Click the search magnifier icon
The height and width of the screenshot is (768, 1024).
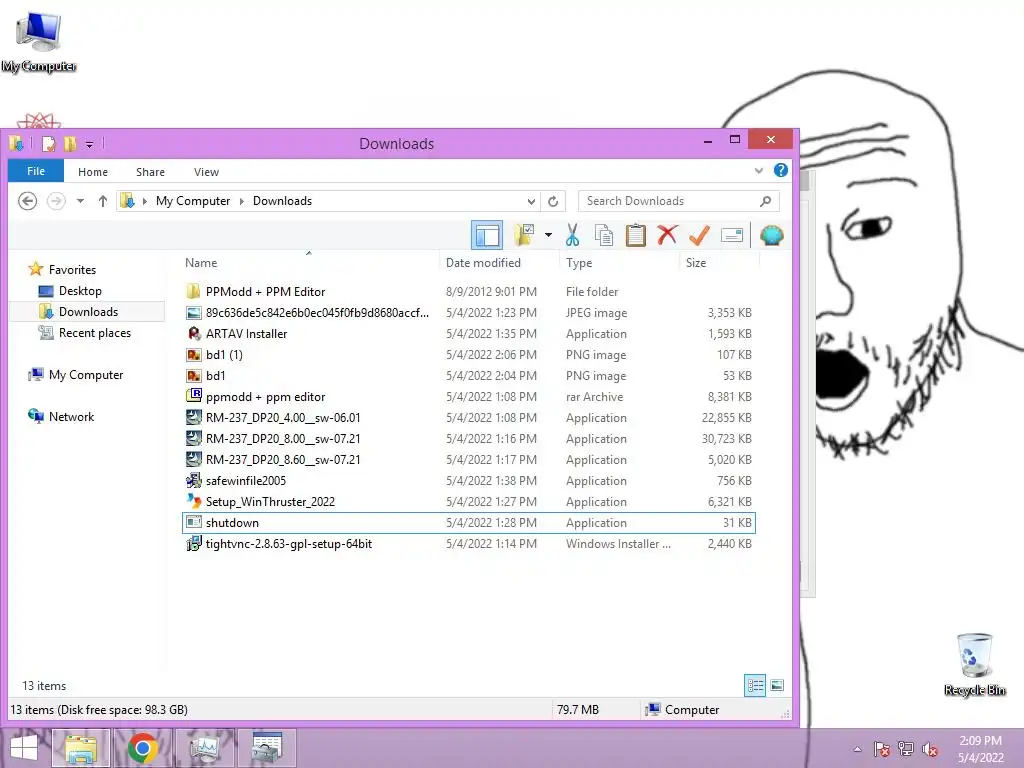pos(765,201)
